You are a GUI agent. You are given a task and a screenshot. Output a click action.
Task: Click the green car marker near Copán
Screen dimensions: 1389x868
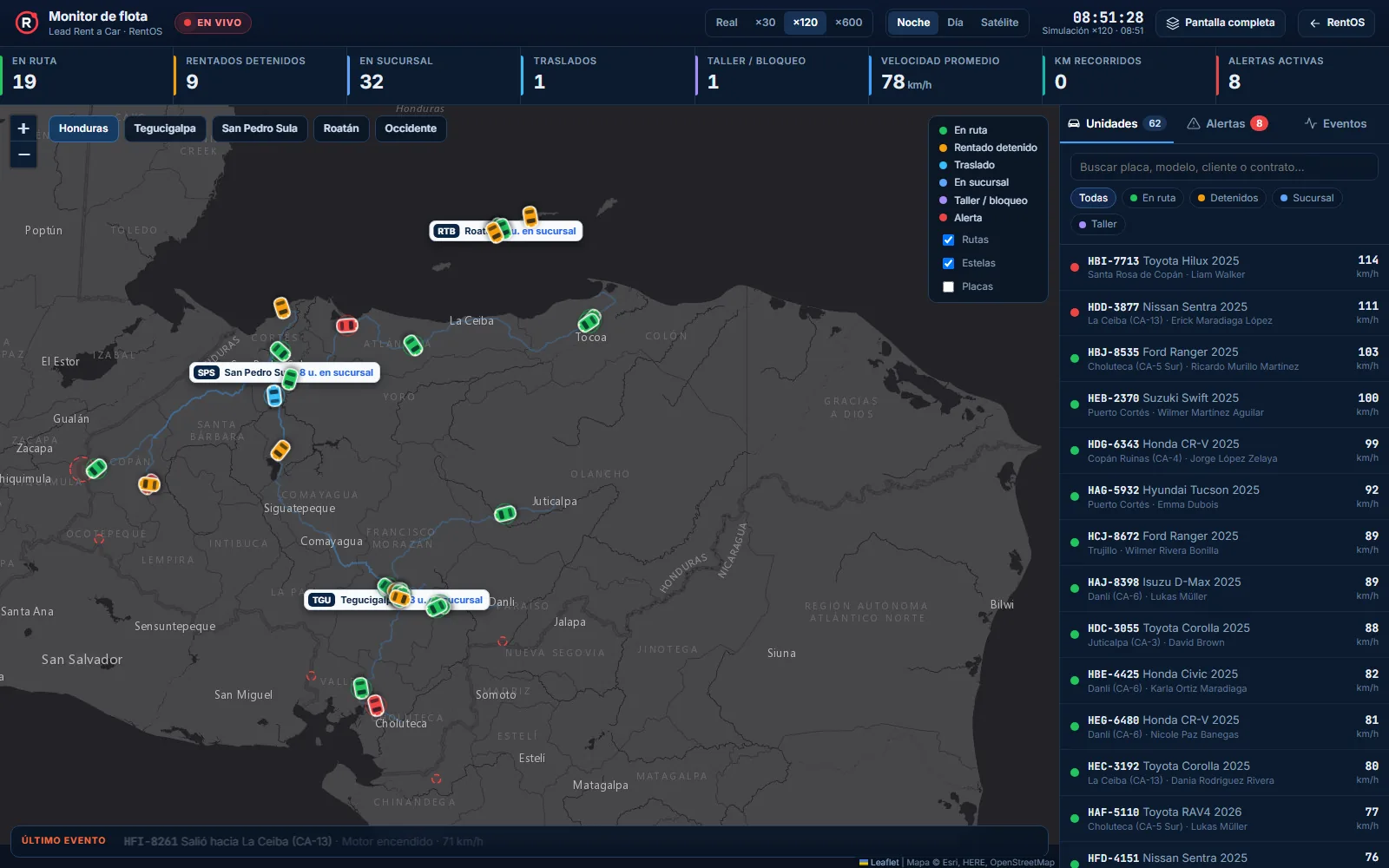click(x=96, y=469)
